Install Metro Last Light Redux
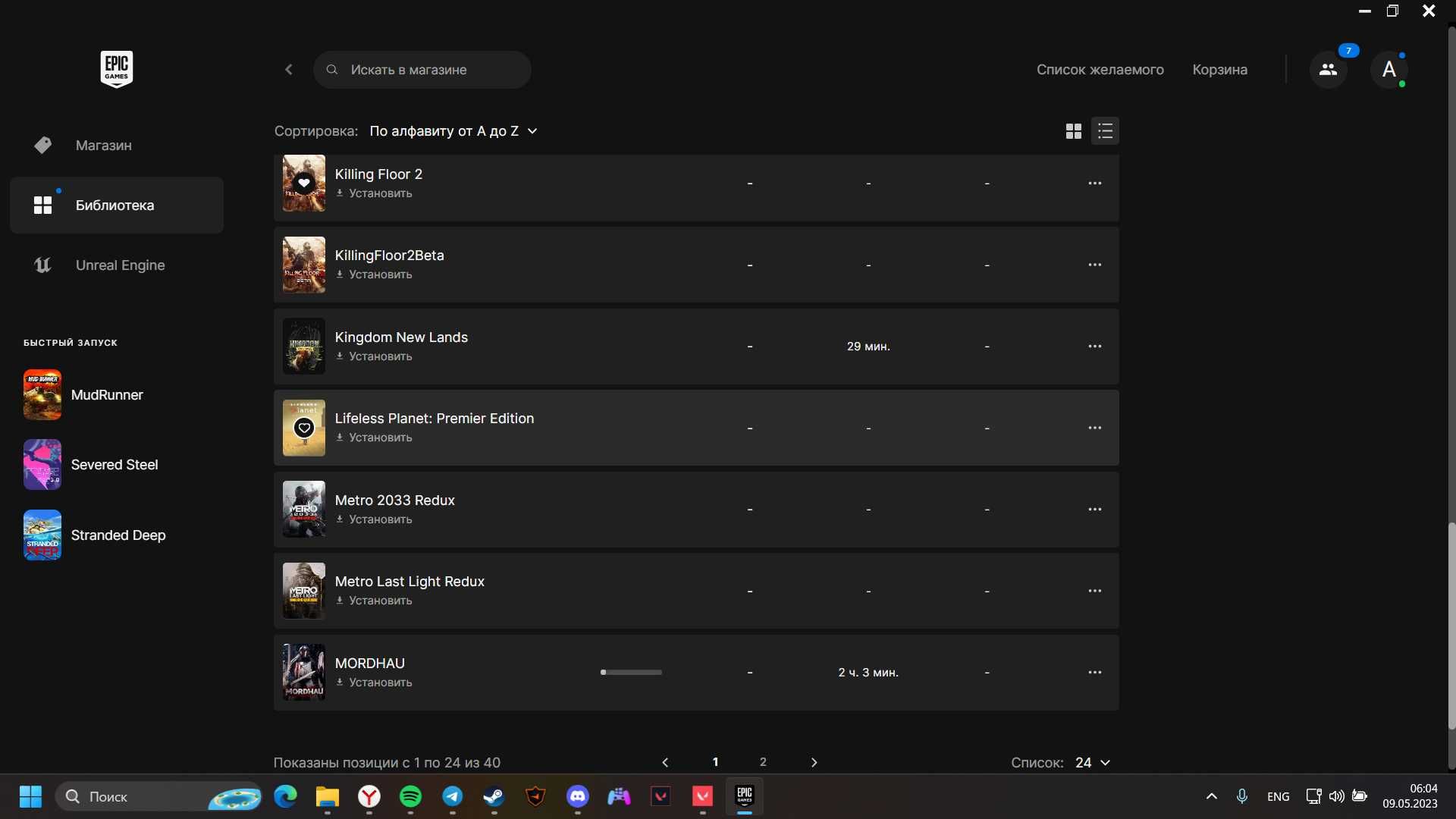 pos(375,601)
